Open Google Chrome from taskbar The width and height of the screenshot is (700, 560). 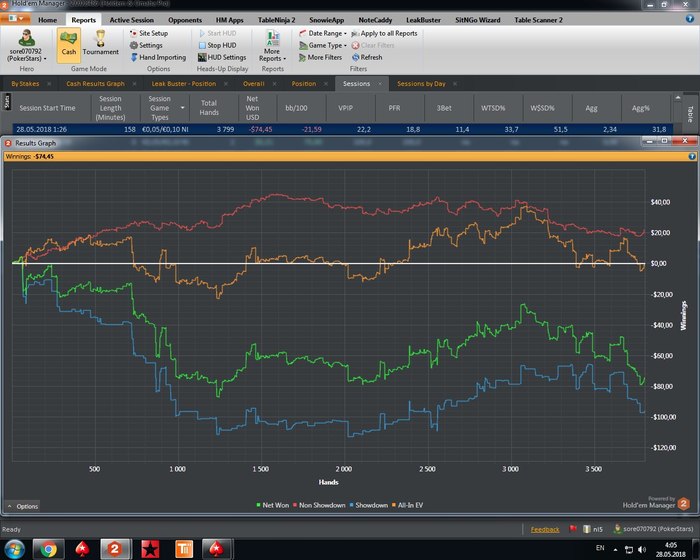tap(48, 549)
